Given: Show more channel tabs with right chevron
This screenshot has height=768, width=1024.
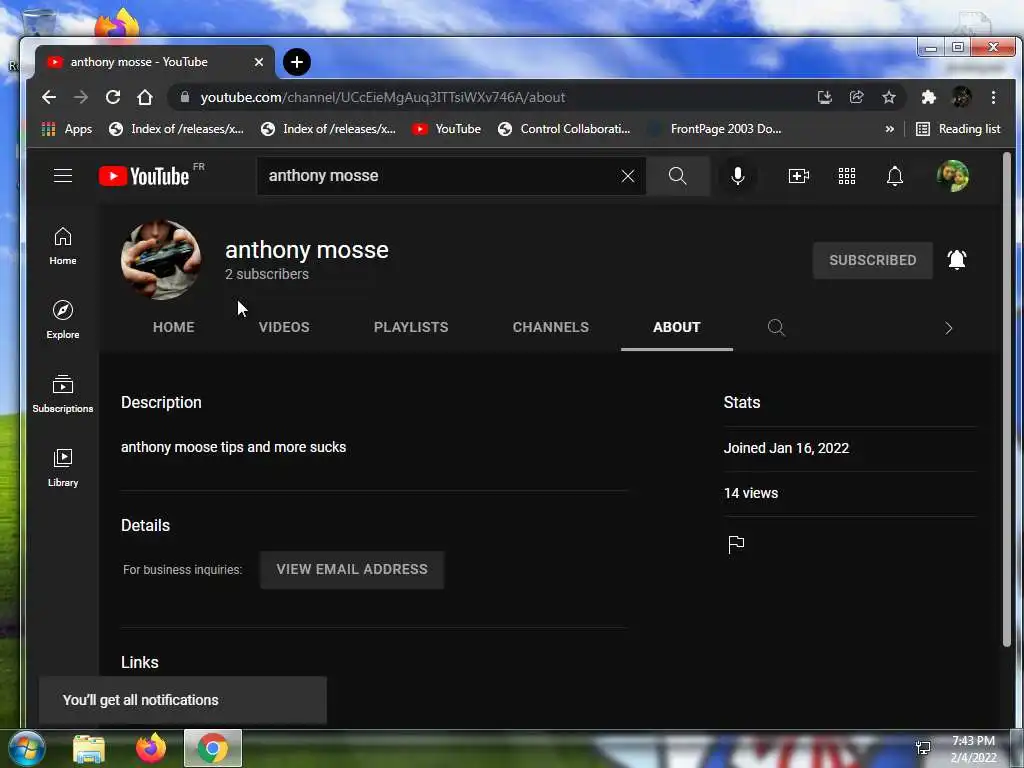Looking at the screenshot, I should coord(948,328).
